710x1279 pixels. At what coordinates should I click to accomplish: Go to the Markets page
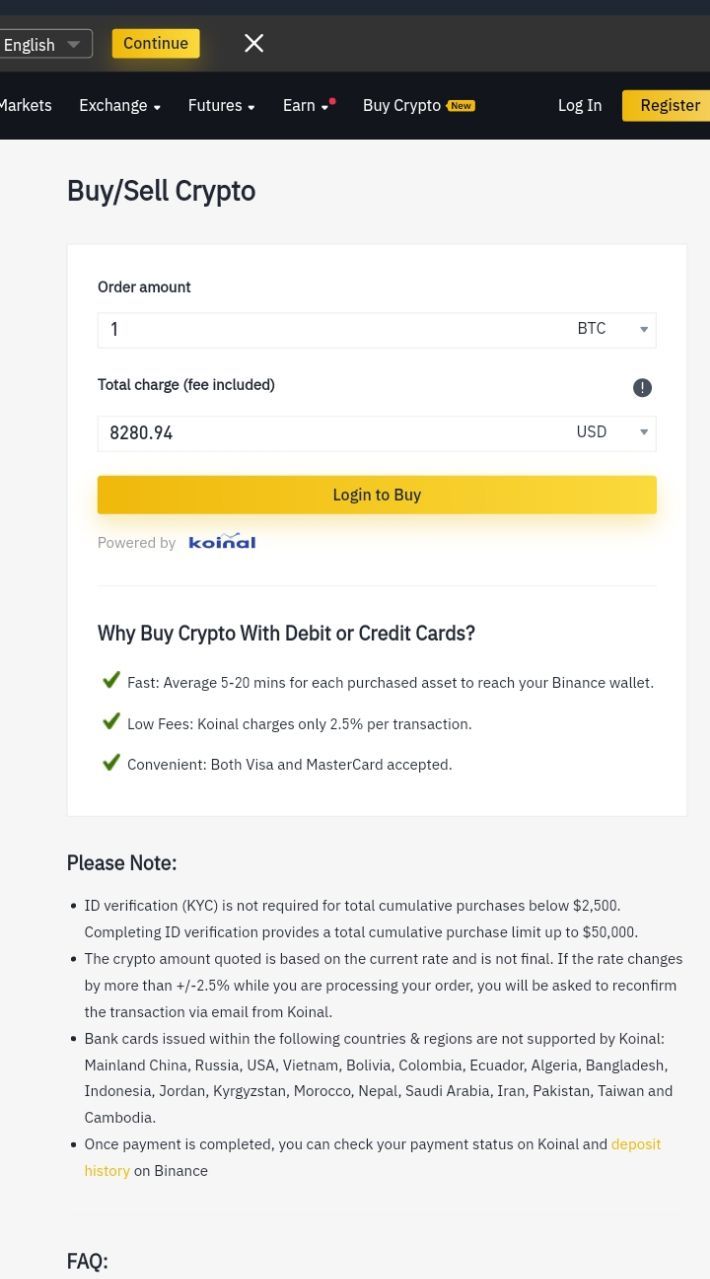[26, 105]
